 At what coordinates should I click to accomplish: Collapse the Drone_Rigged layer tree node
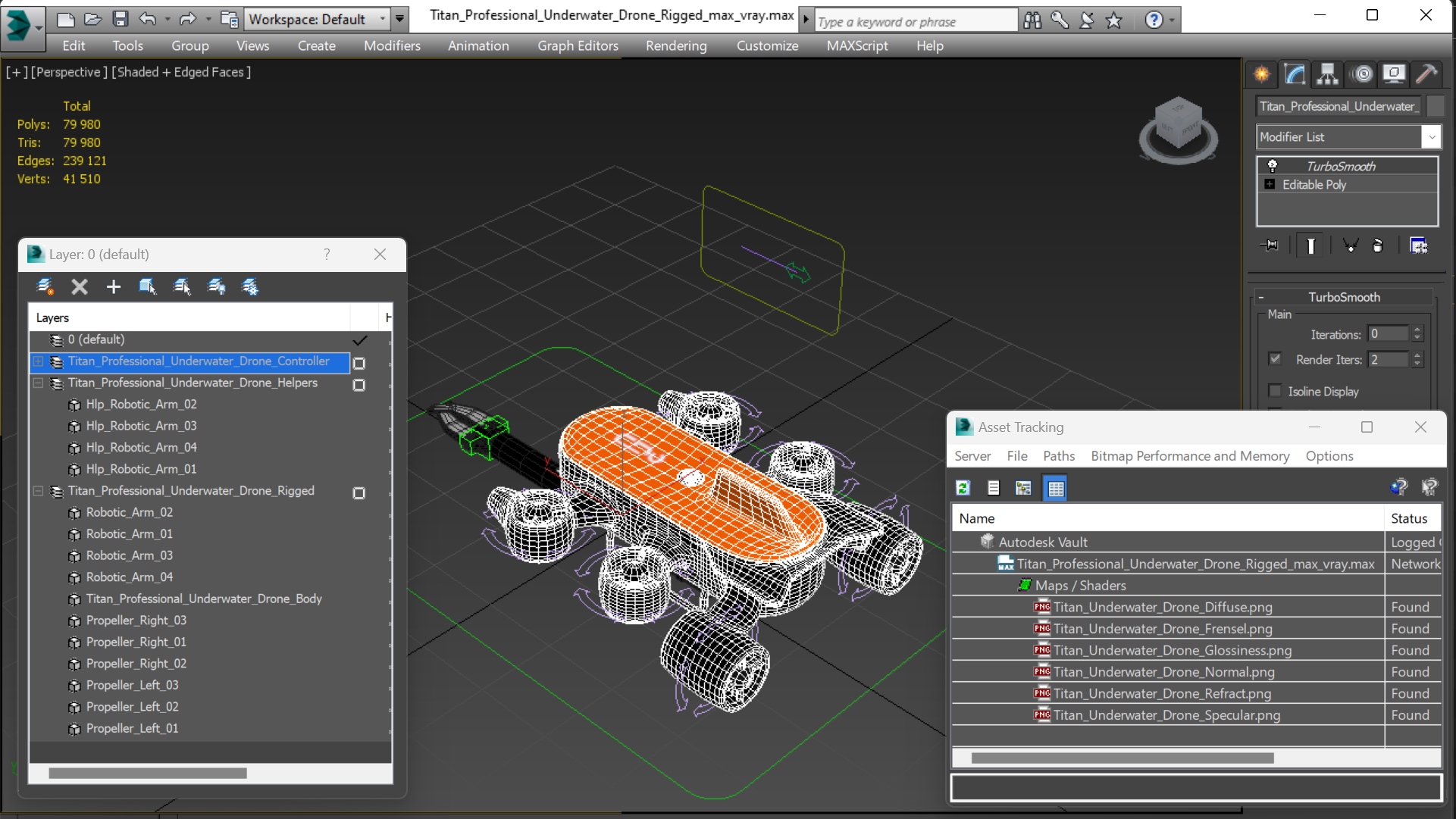click(38, 491)
